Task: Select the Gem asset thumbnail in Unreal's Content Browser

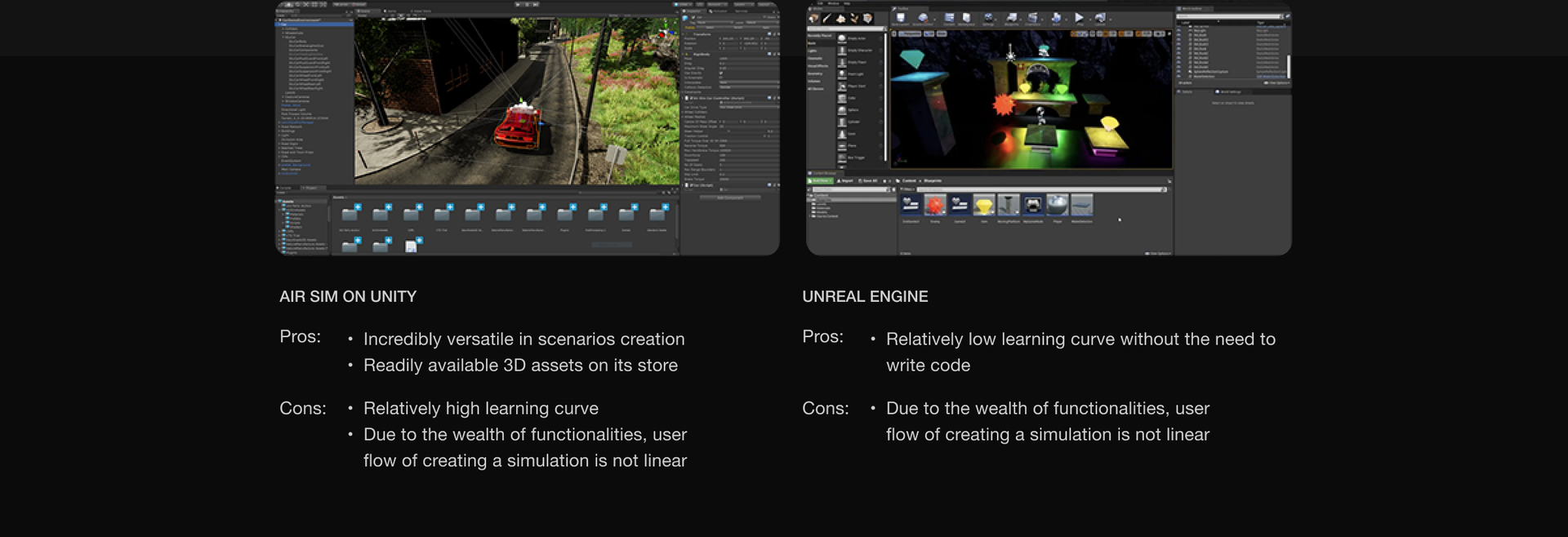Action: (x=984, y=205)
